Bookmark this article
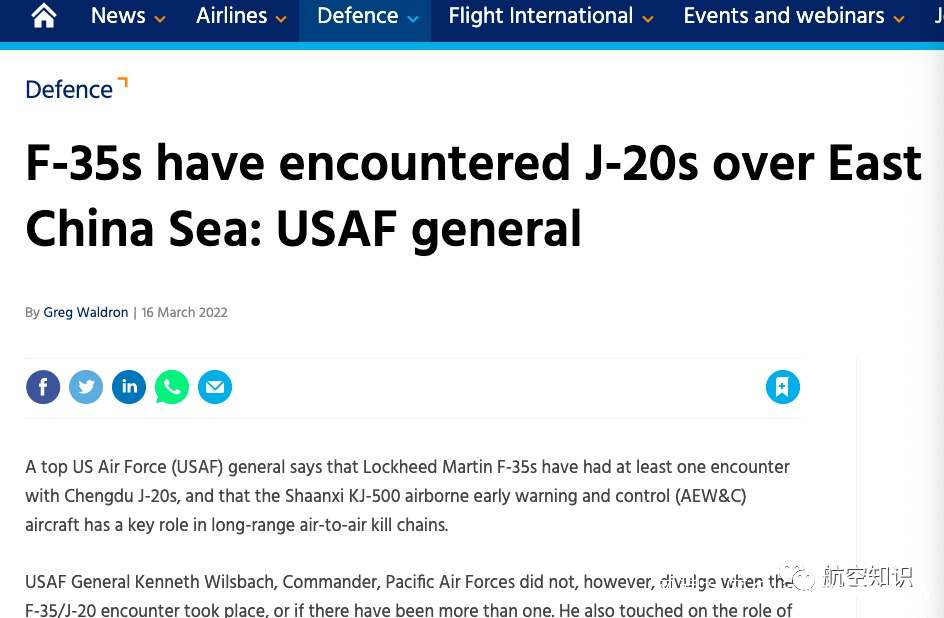 [783, 387]
